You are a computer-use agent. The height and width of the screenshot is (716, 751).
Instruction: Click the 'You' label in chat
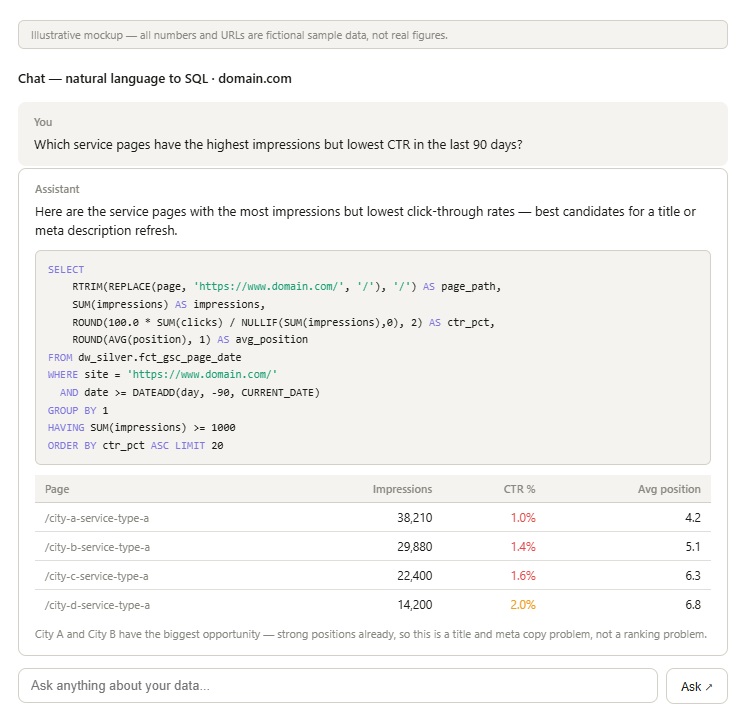click(43, 122)
